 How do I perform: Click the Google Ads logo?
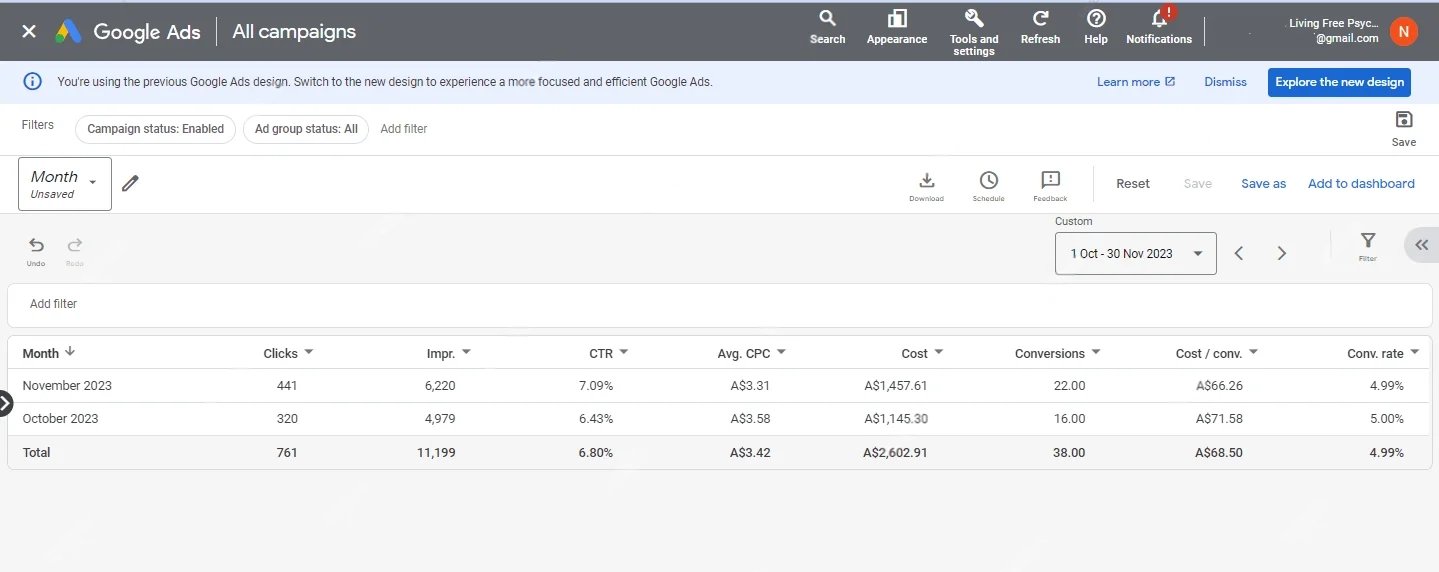(127, 32)
